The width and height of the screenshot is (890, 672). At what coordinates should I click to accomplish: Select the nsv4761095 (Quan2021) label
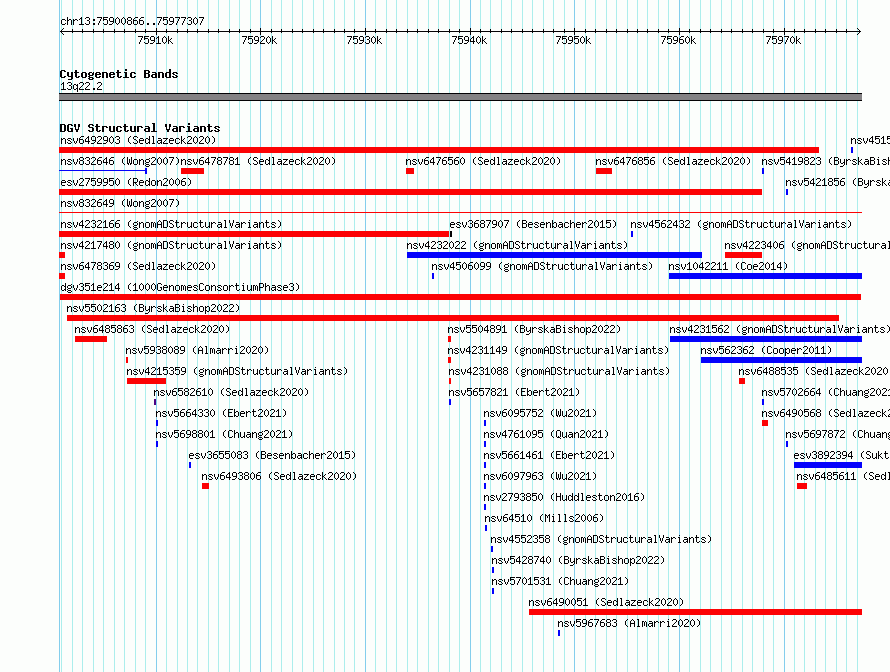(x=546, y=434)
